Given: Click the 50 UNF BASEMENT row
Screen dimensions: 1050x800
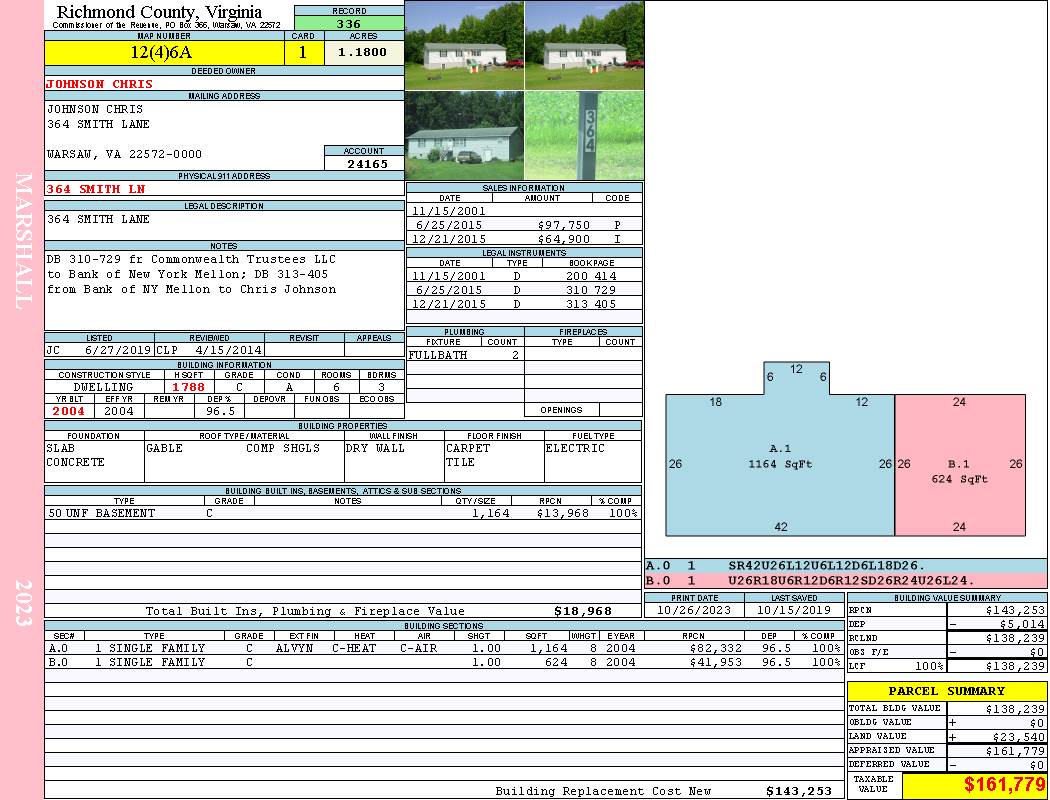Looking at the screenshot, I should click(x=343, y=513).
